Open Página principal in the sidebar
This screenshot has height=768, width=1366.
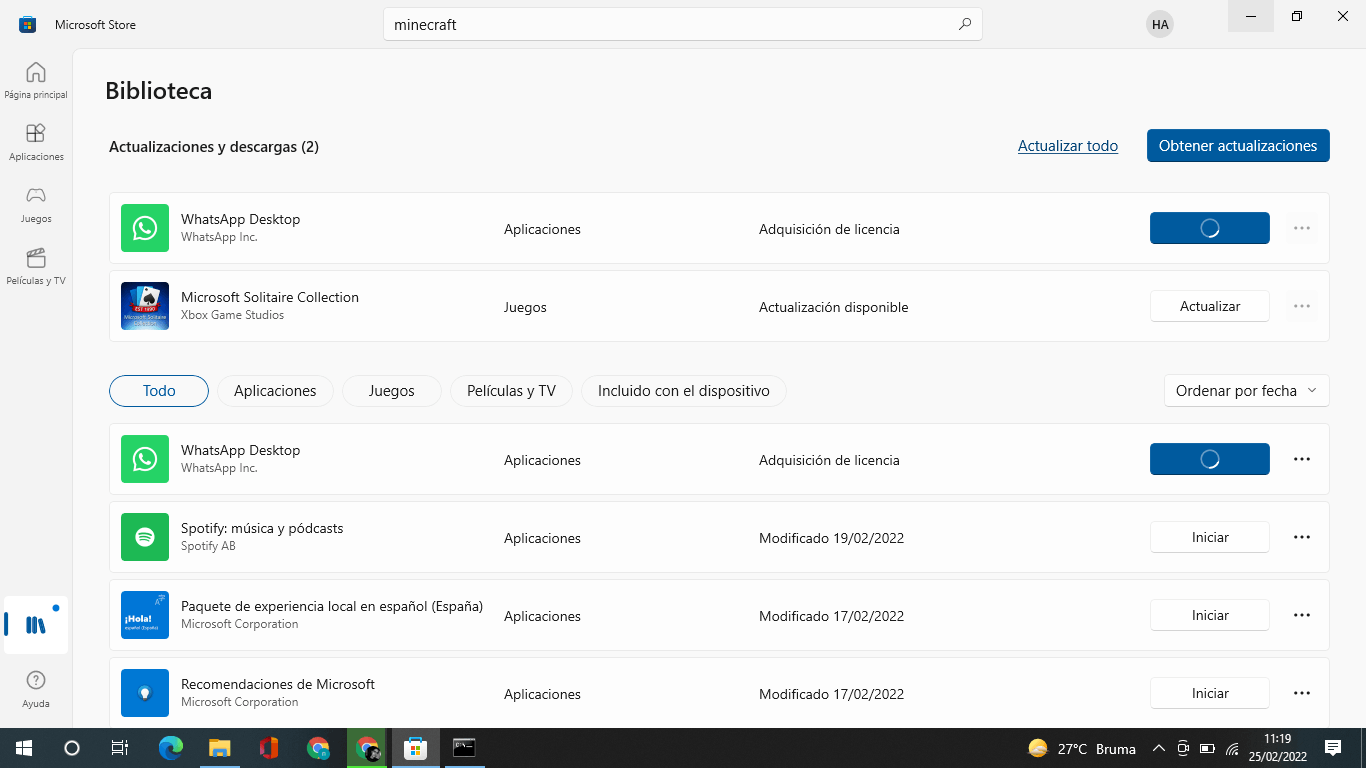coord(36,81)
